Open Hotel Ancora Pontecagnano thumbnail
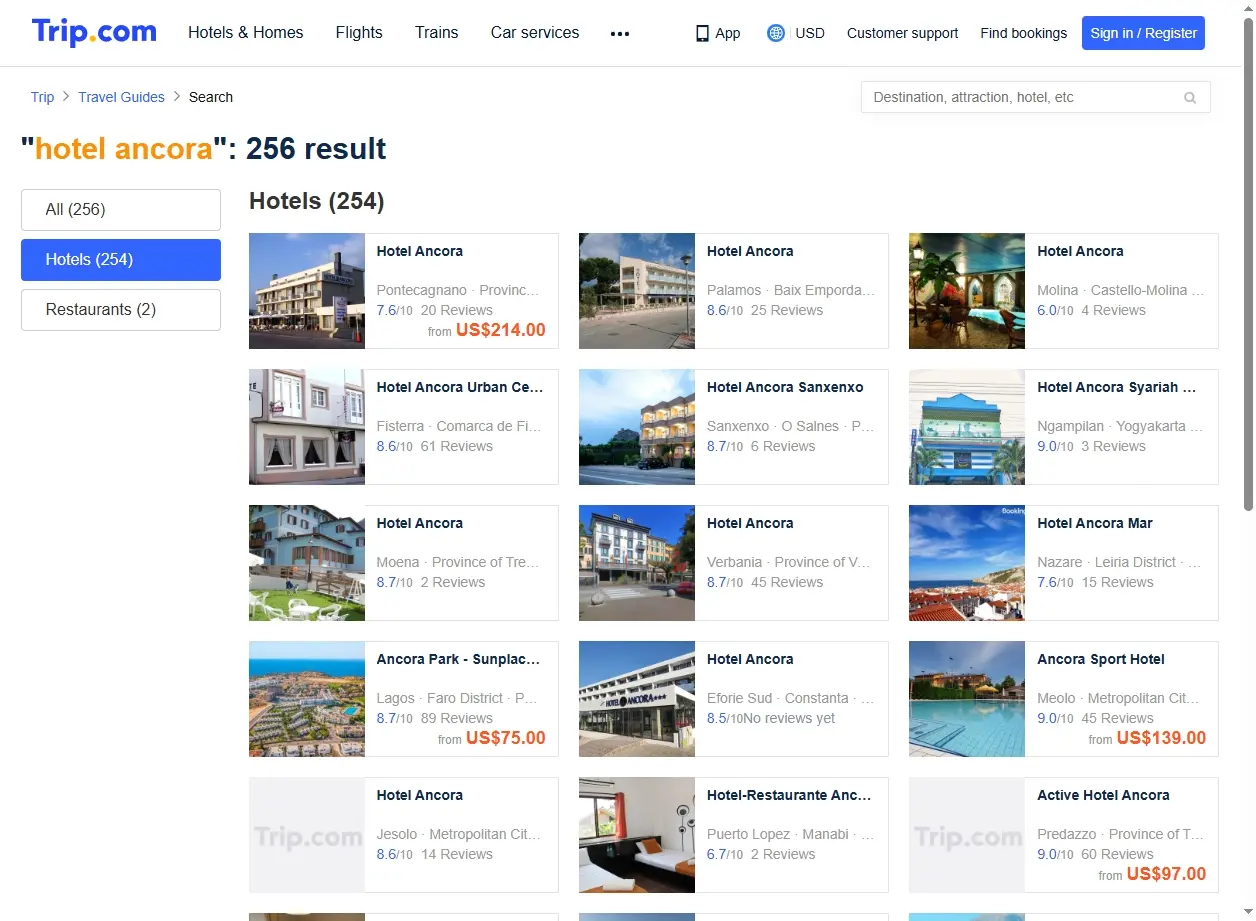Screen dimensions: 1256x921 coord(307,291)
